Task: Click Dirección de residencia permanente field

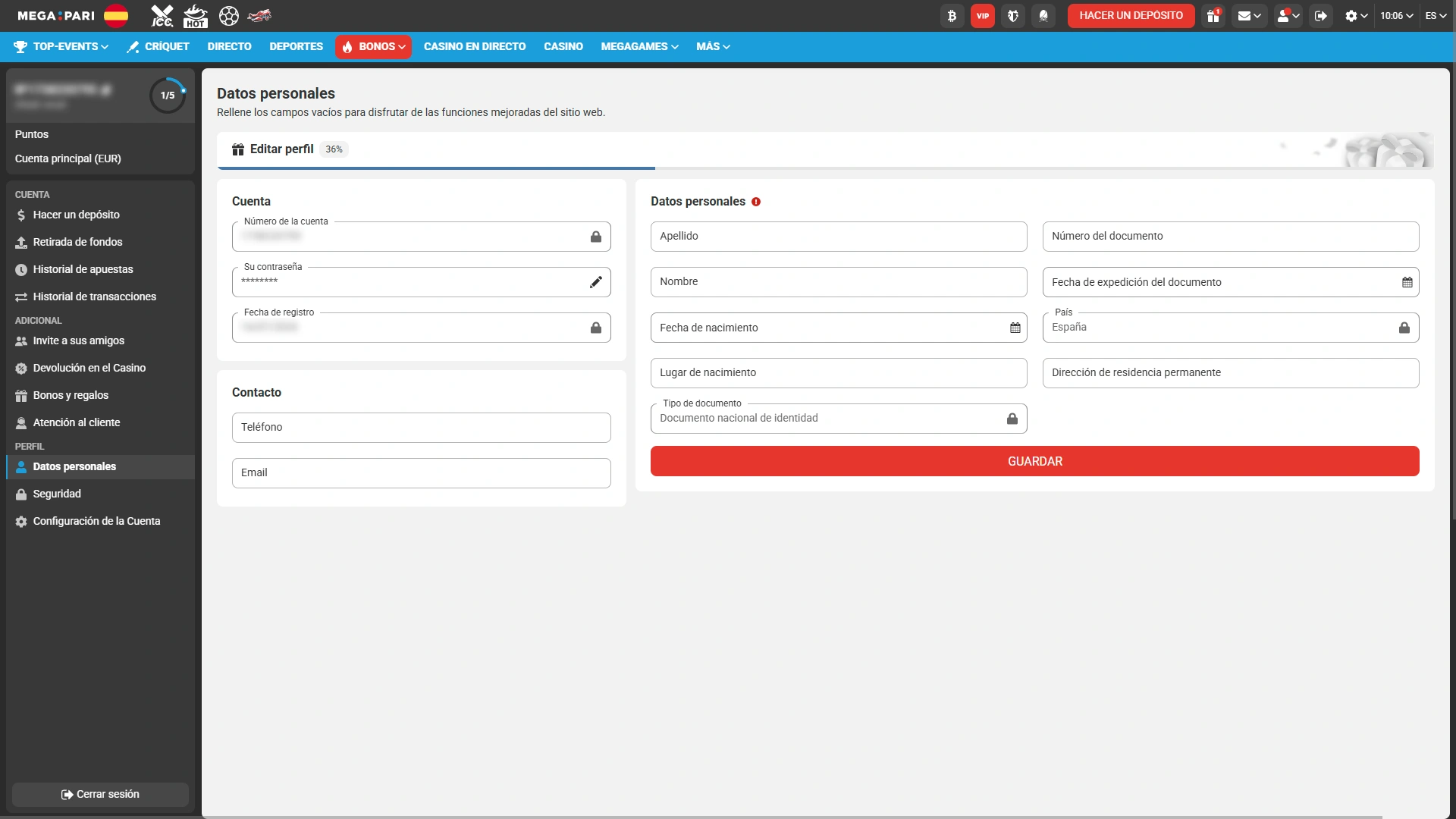Action: click(1231, 373)
